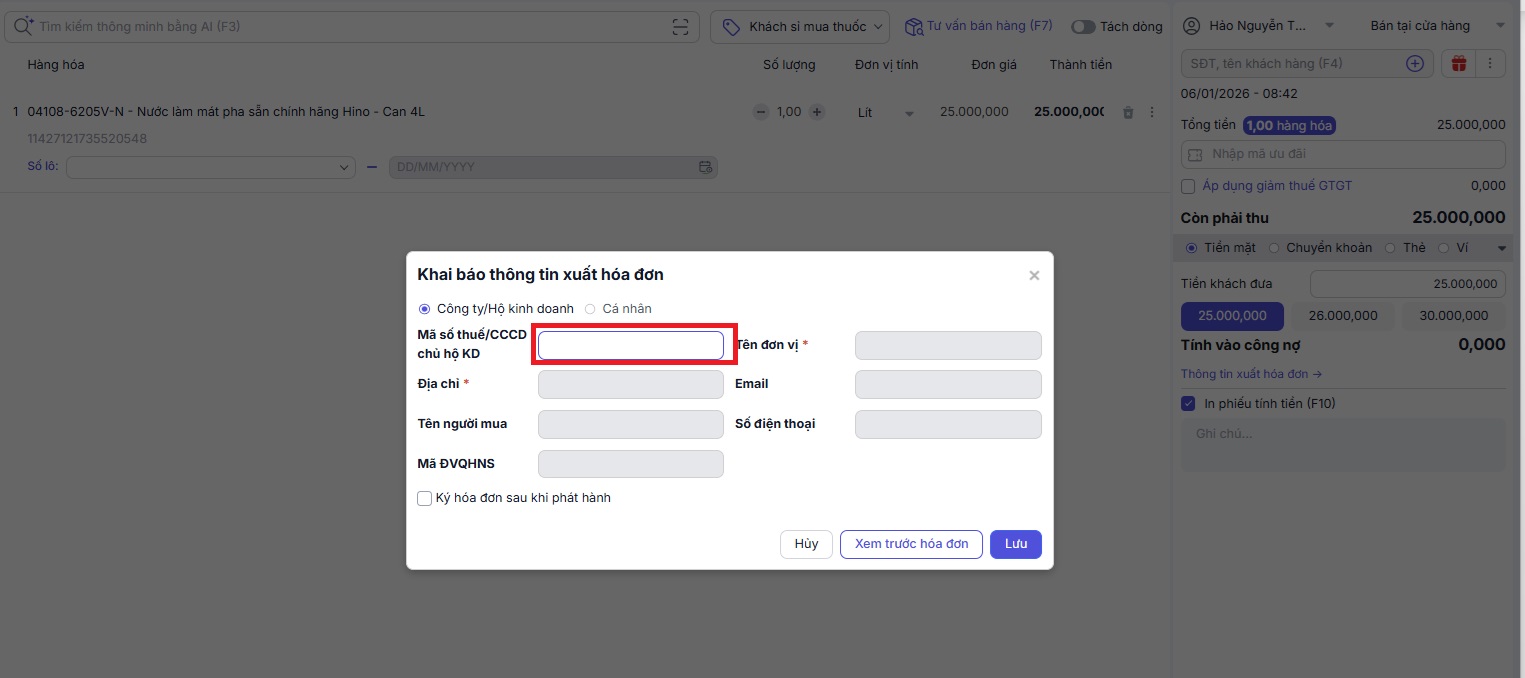Select the Cá nhân radio option
The height and width of the screenshot is (678, 1525).
click(x=591, y=309)
